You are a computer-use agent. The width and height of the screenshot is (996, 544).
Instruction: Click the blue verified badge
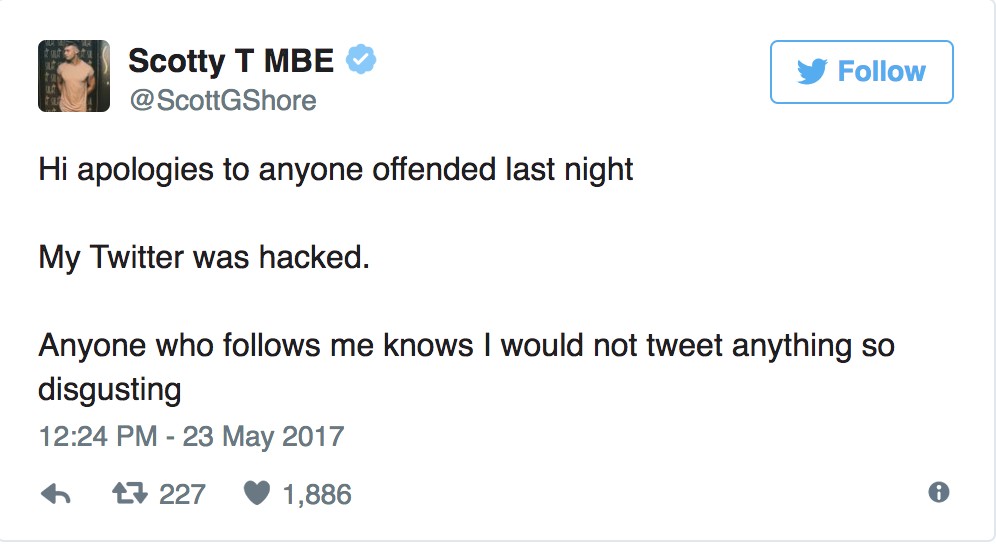[x=361, y=62]
